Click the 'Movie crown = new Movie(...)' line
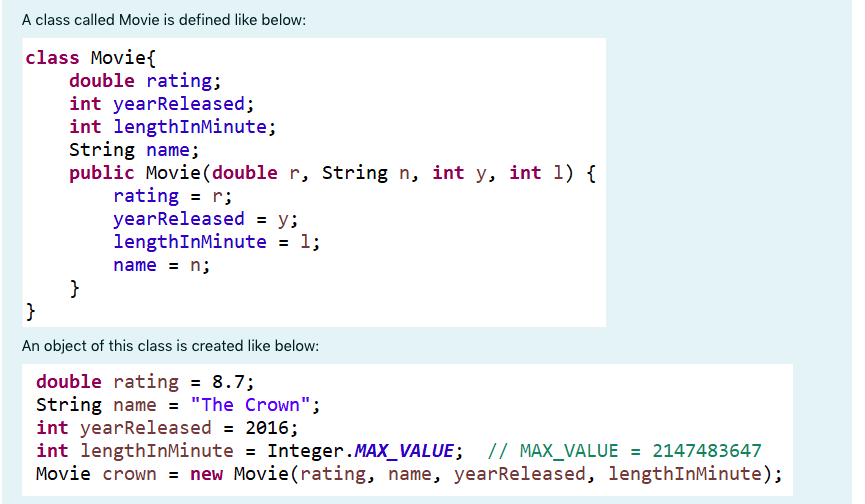Screen dimensions: 865x504 tap(409, 474)
